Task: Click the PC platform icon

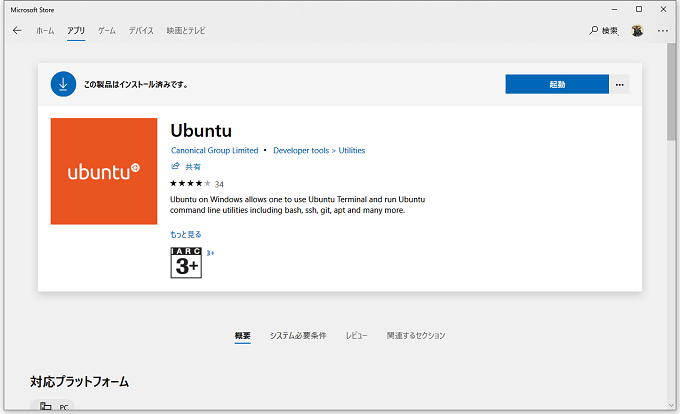Action: (x=46, y=406)
